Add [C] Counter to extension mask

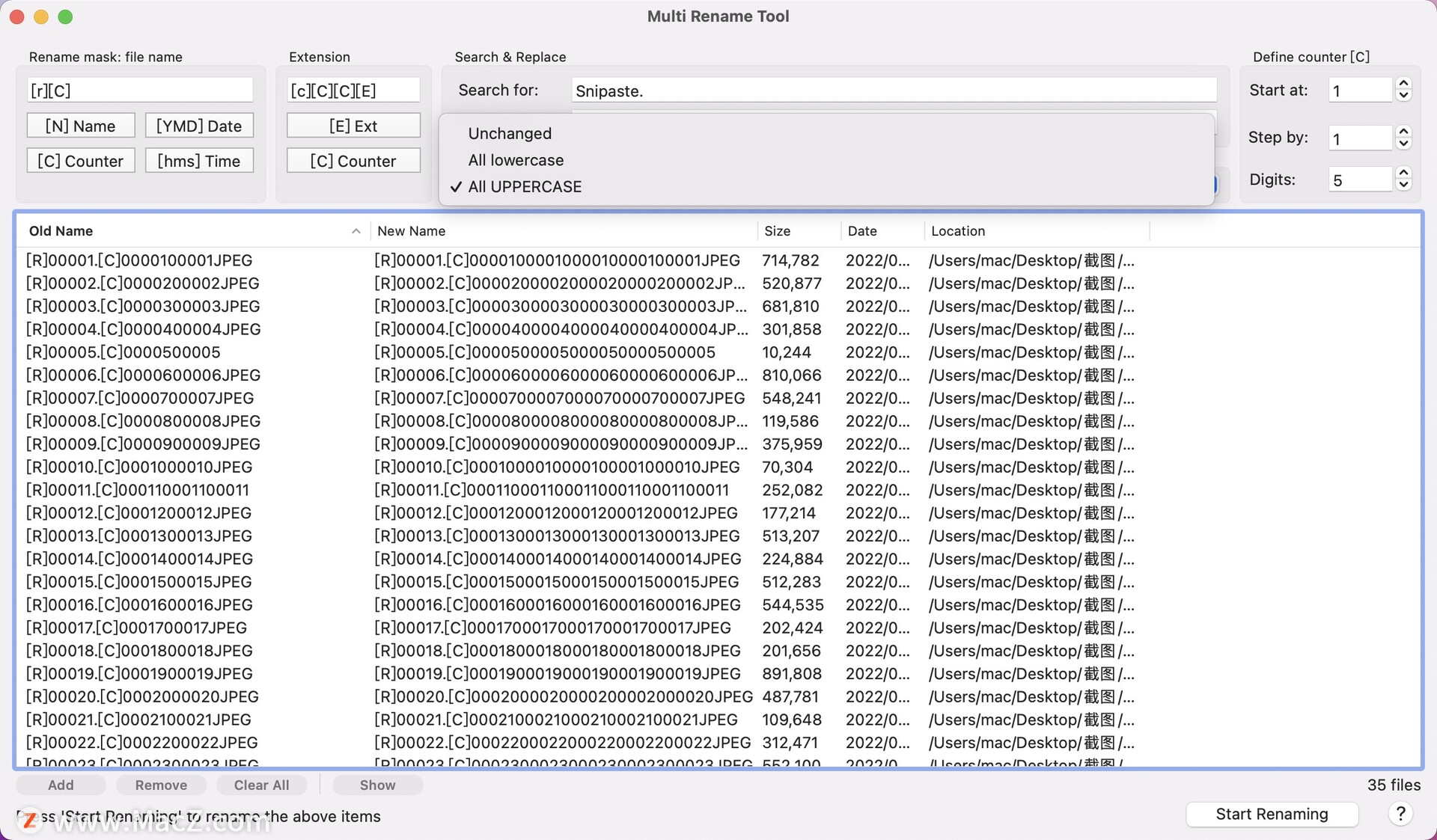[x=353, y=161]
